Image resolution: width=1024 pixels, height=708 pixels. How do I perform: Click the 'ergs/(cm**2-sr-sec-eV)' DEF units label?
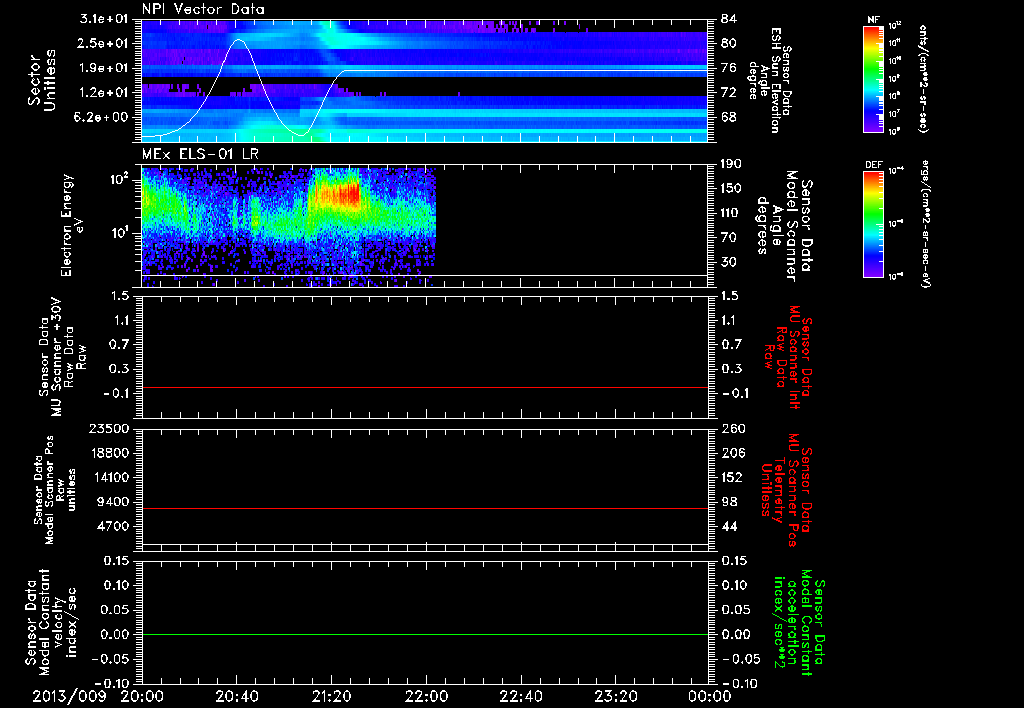(x=924, y=224)
